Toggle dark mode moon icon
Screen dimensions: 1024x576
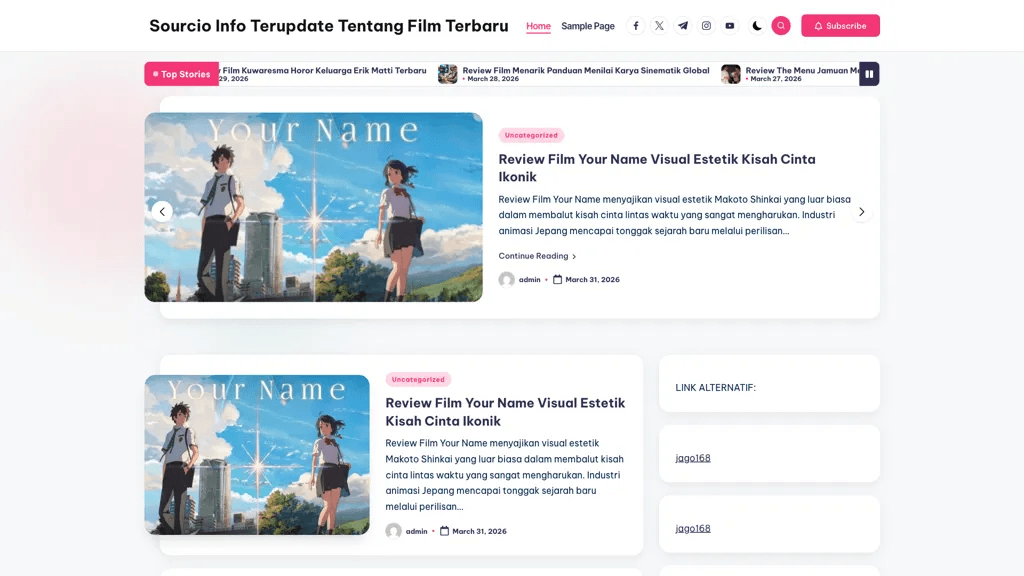point(757,25)
